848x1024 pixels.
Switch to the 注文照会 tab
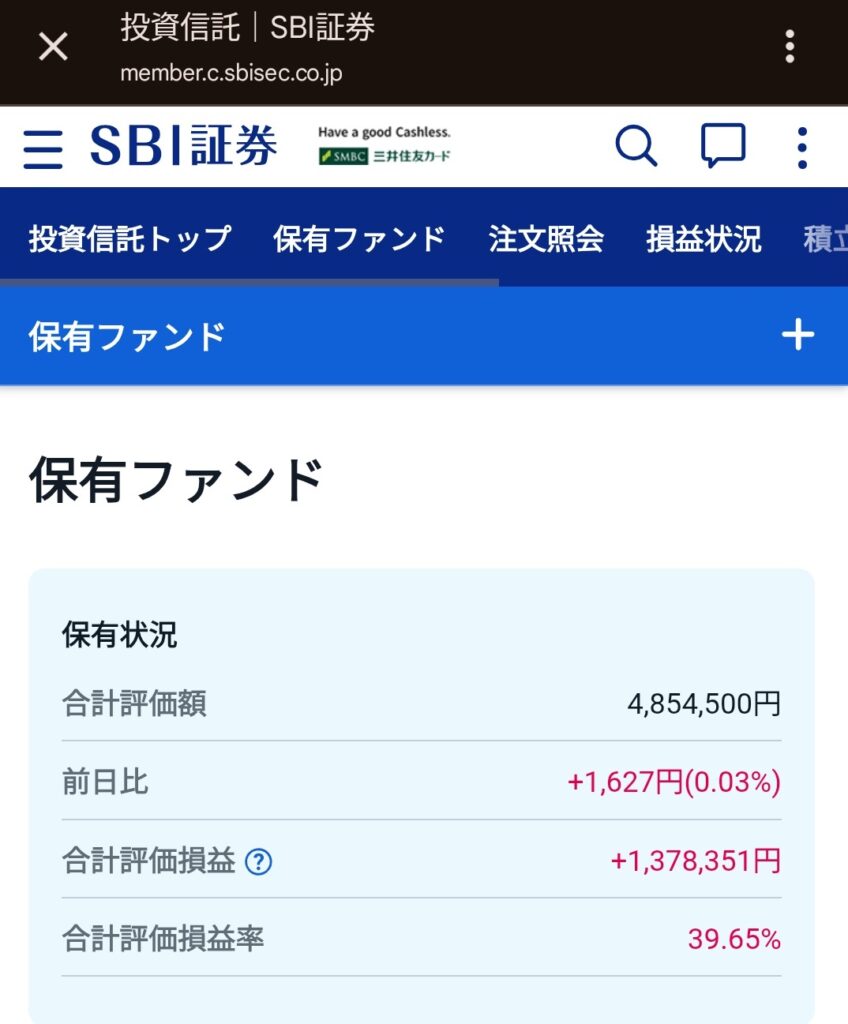(x=546, y=239)
